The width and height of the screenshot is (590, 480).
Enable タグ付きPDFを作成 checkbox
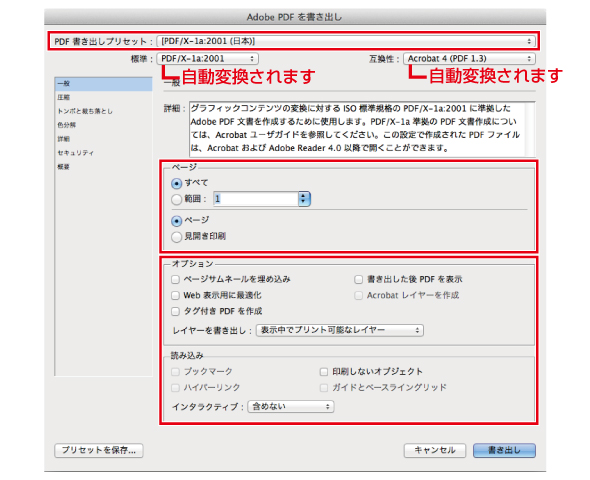coord(175,311)
